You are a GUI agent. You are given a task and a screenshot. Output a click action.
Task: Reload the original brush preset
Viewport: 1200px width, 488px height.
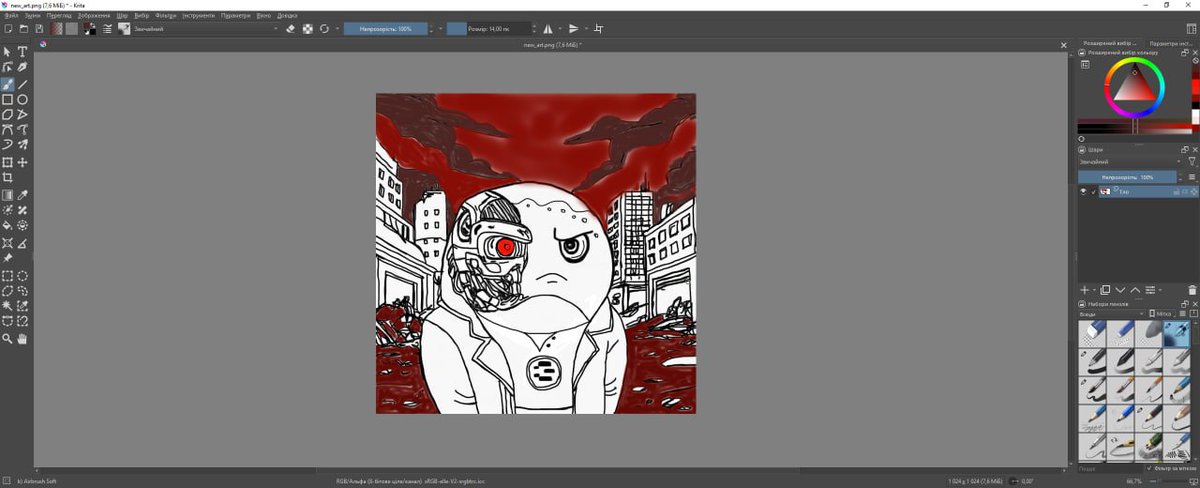324,29
